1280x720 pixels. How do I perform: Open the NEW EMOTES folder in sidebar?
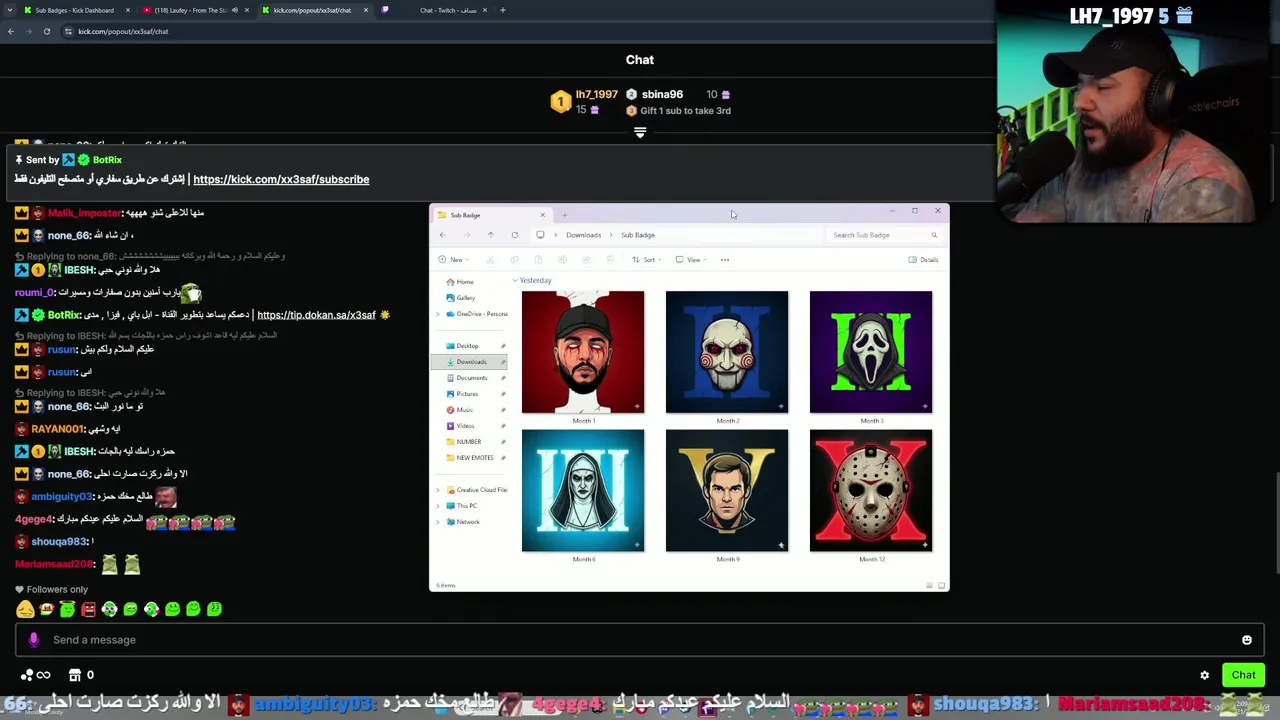474,458
